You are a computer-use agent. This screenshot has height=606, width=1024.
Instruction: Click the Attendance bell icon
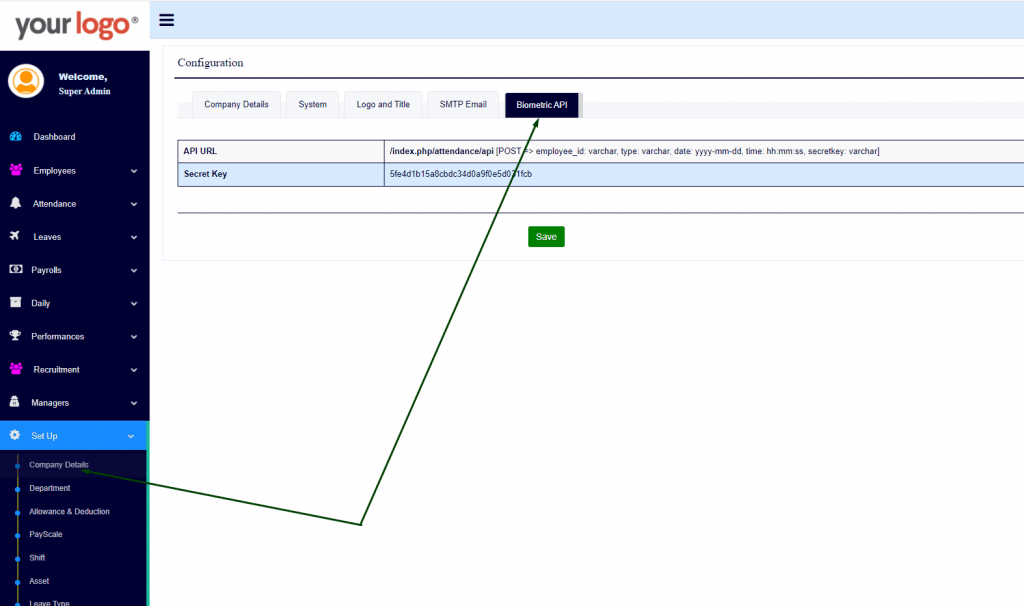[15, 203]
